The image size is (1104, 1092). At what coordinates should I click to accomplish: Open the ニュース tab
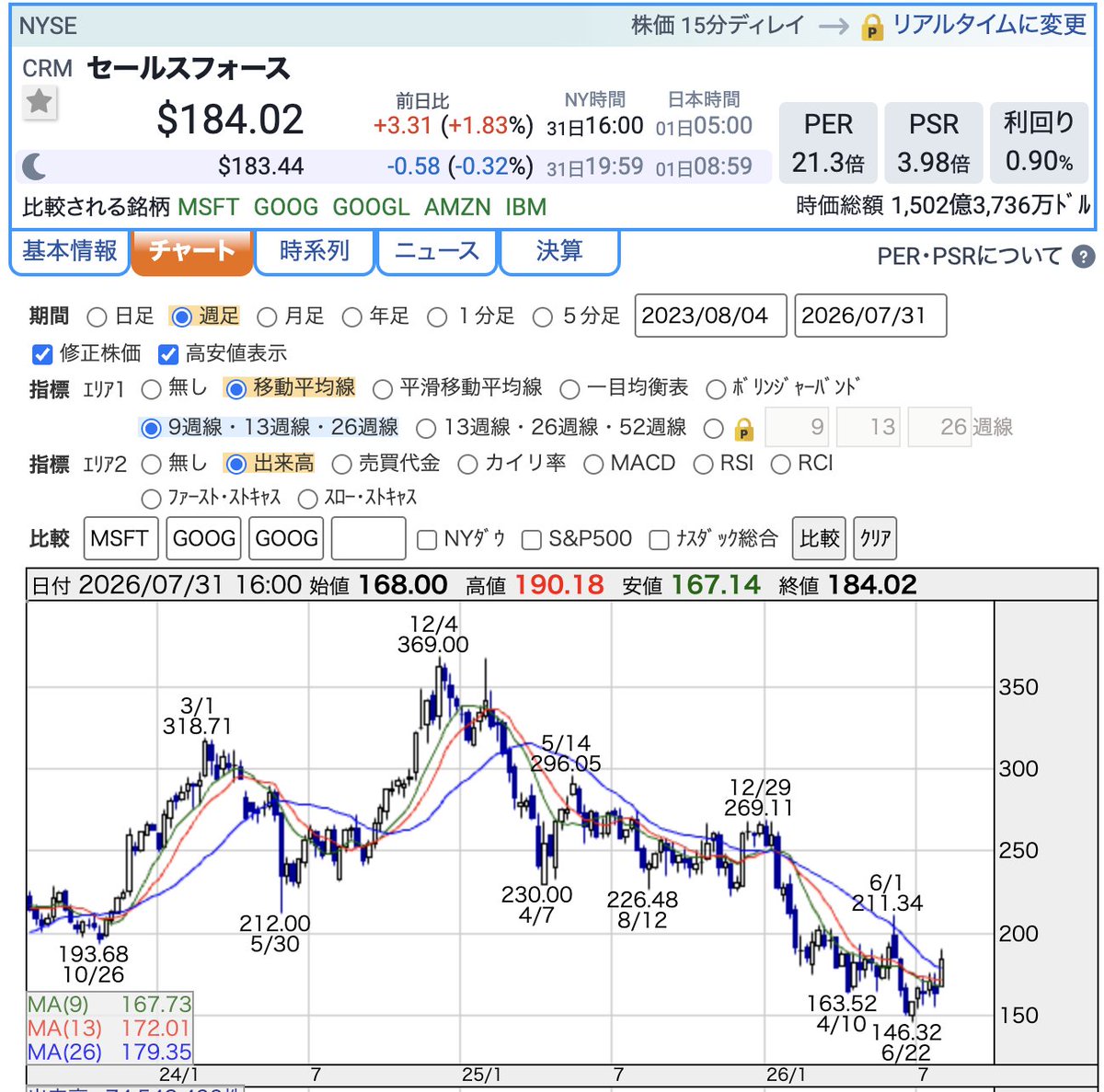pyautogui.click(x=437, y=251)
